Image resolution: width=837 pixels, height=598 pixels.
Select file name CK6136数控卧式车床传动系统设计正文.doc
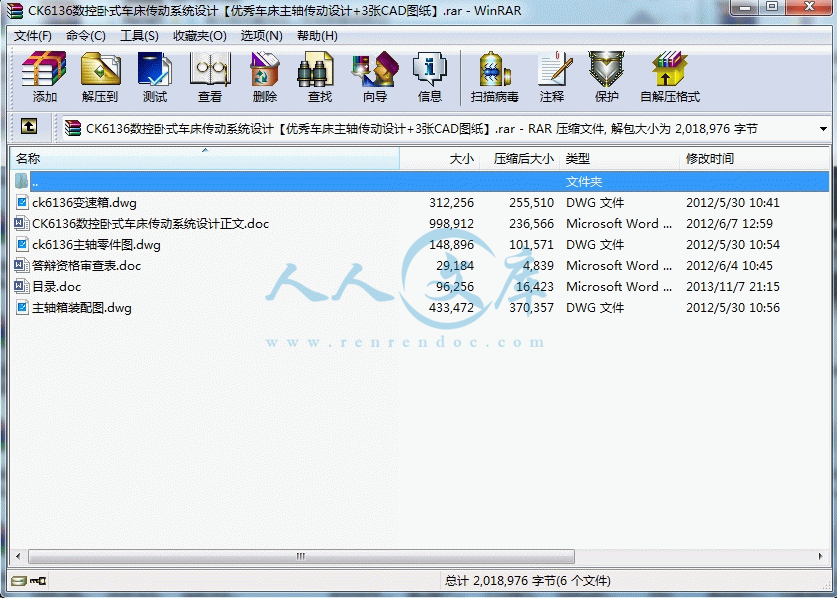pos(151,224)
